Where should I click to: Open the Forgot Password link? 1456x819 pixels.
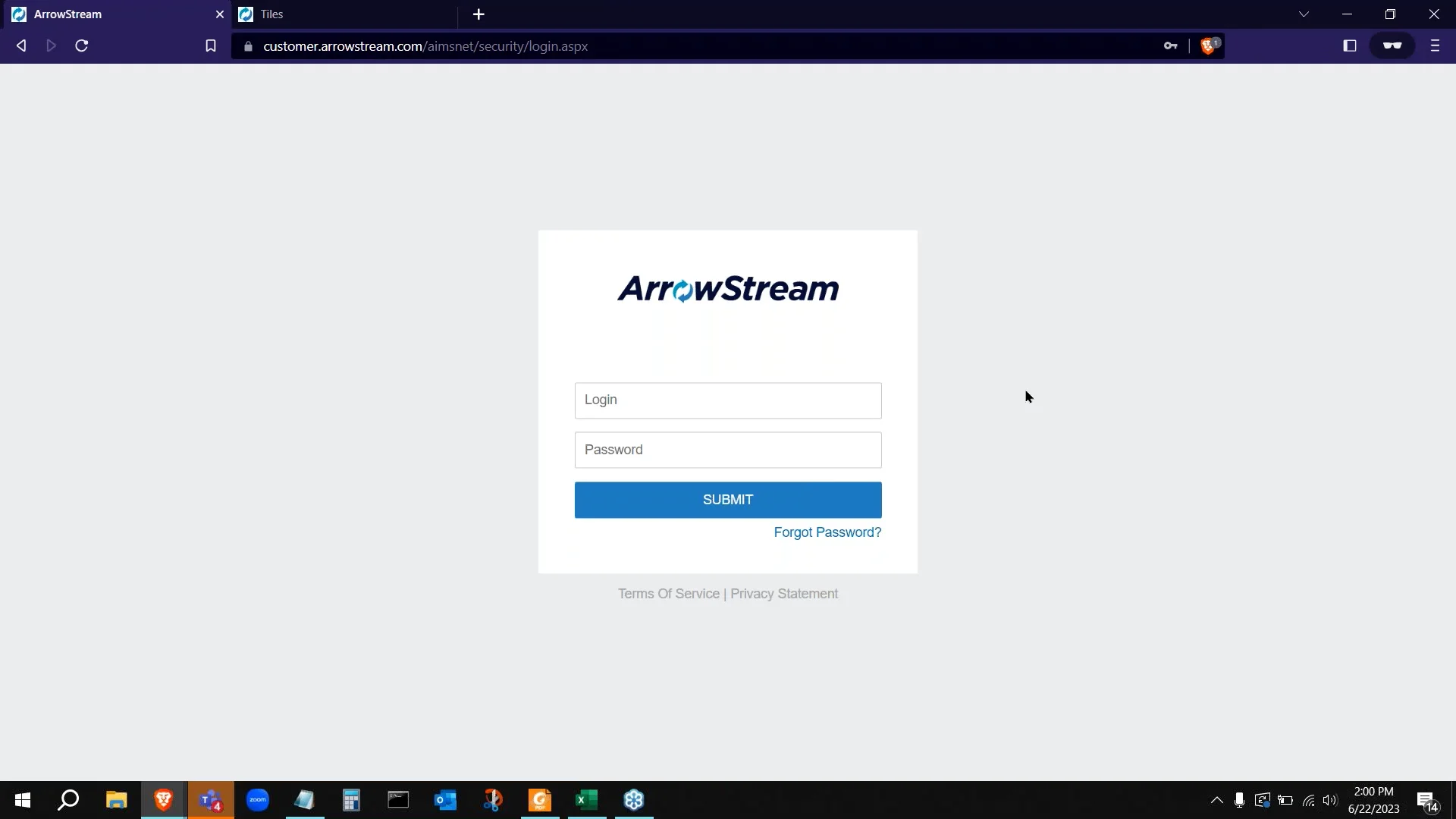[827, 532]
